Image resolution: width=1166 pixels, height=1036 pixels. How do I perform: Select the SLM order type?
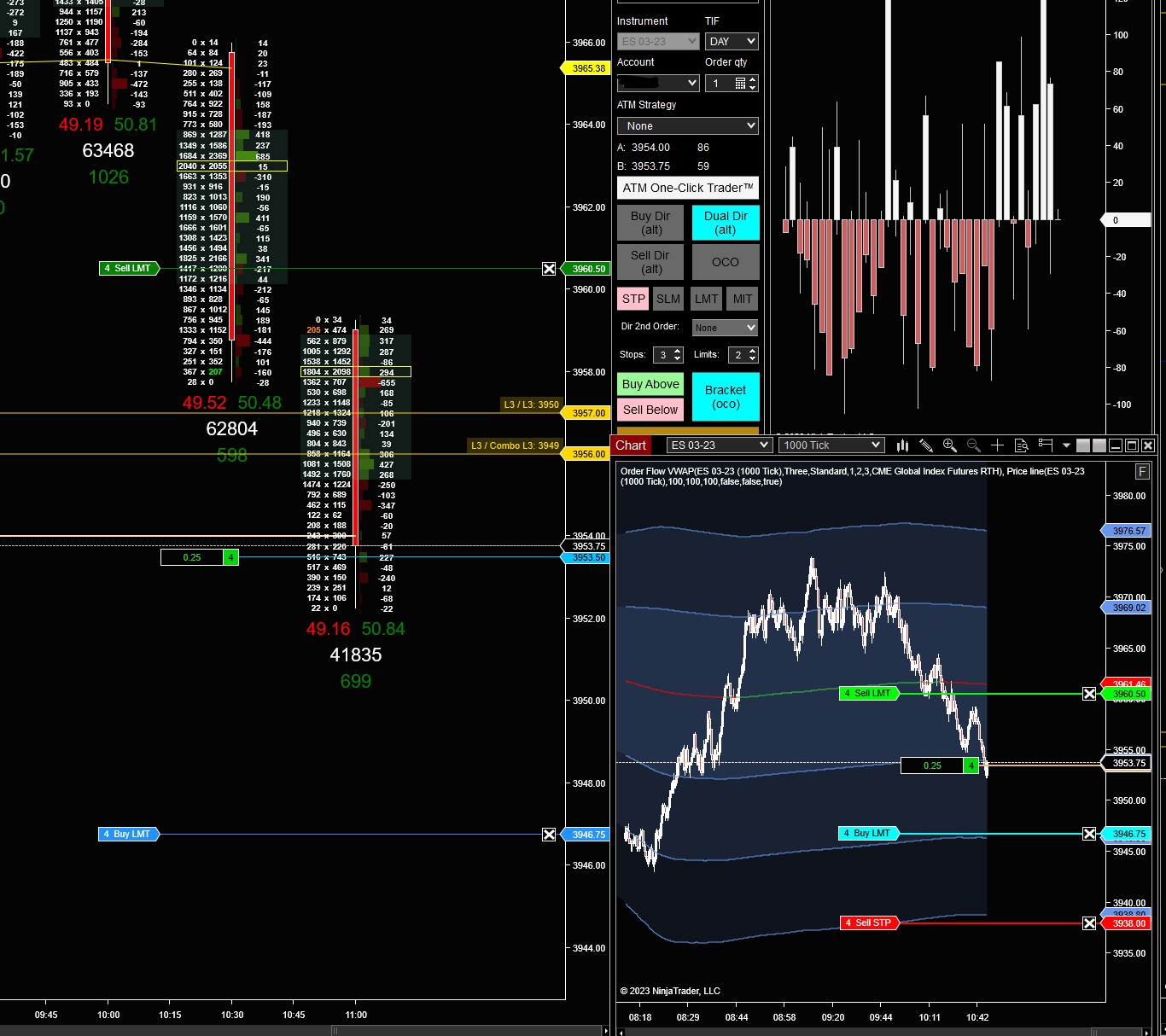(668, 299)
